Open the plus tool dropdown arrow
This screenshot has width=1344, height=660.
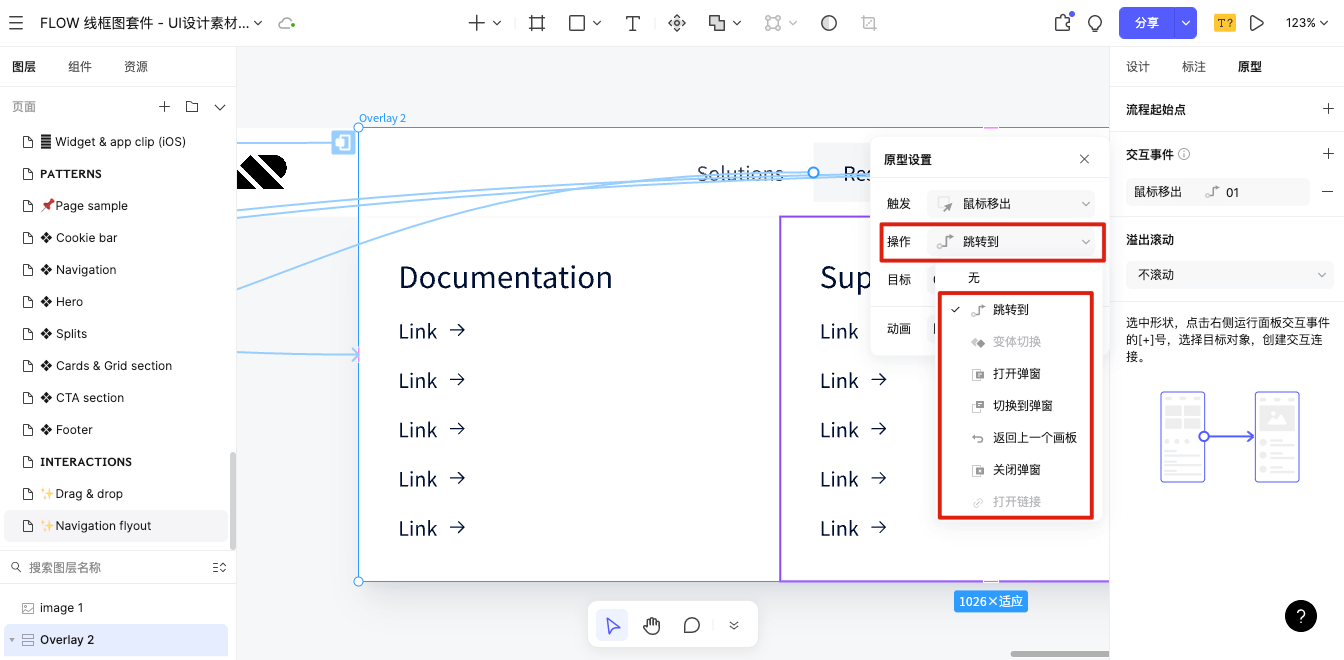pyautogui.click(x=497, y=23)
